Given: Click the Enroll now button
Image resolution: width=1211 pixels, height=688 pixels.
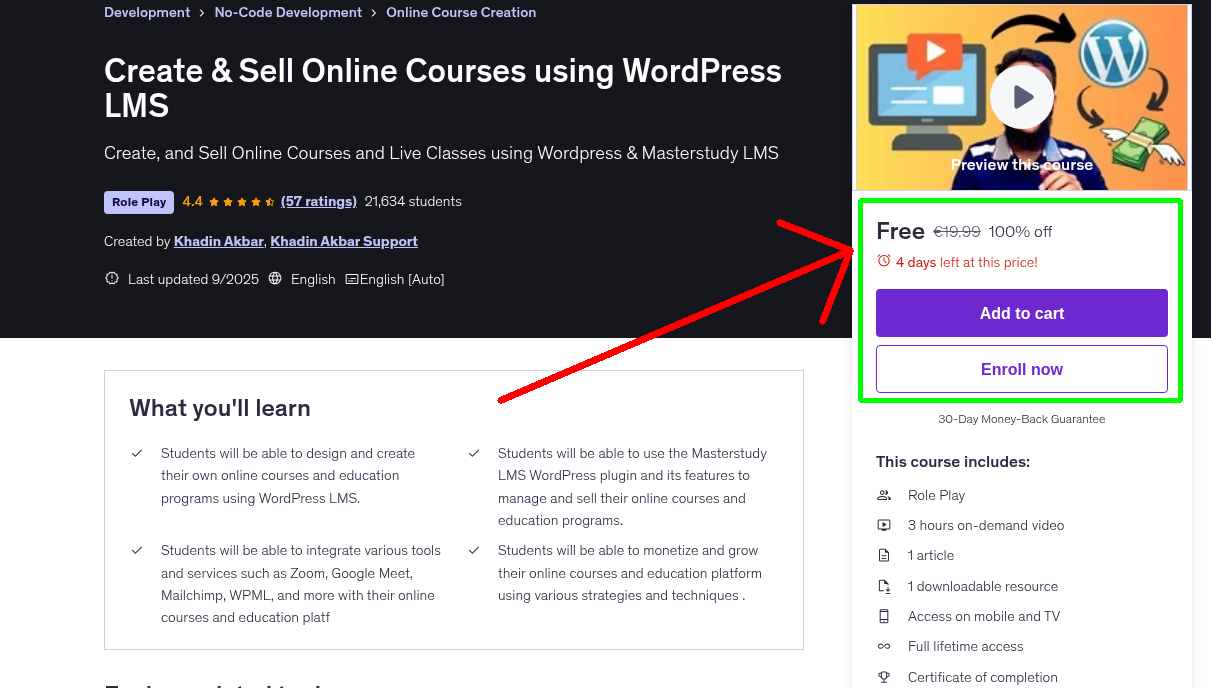Looking at the screenshot, I should (1021, 369).
